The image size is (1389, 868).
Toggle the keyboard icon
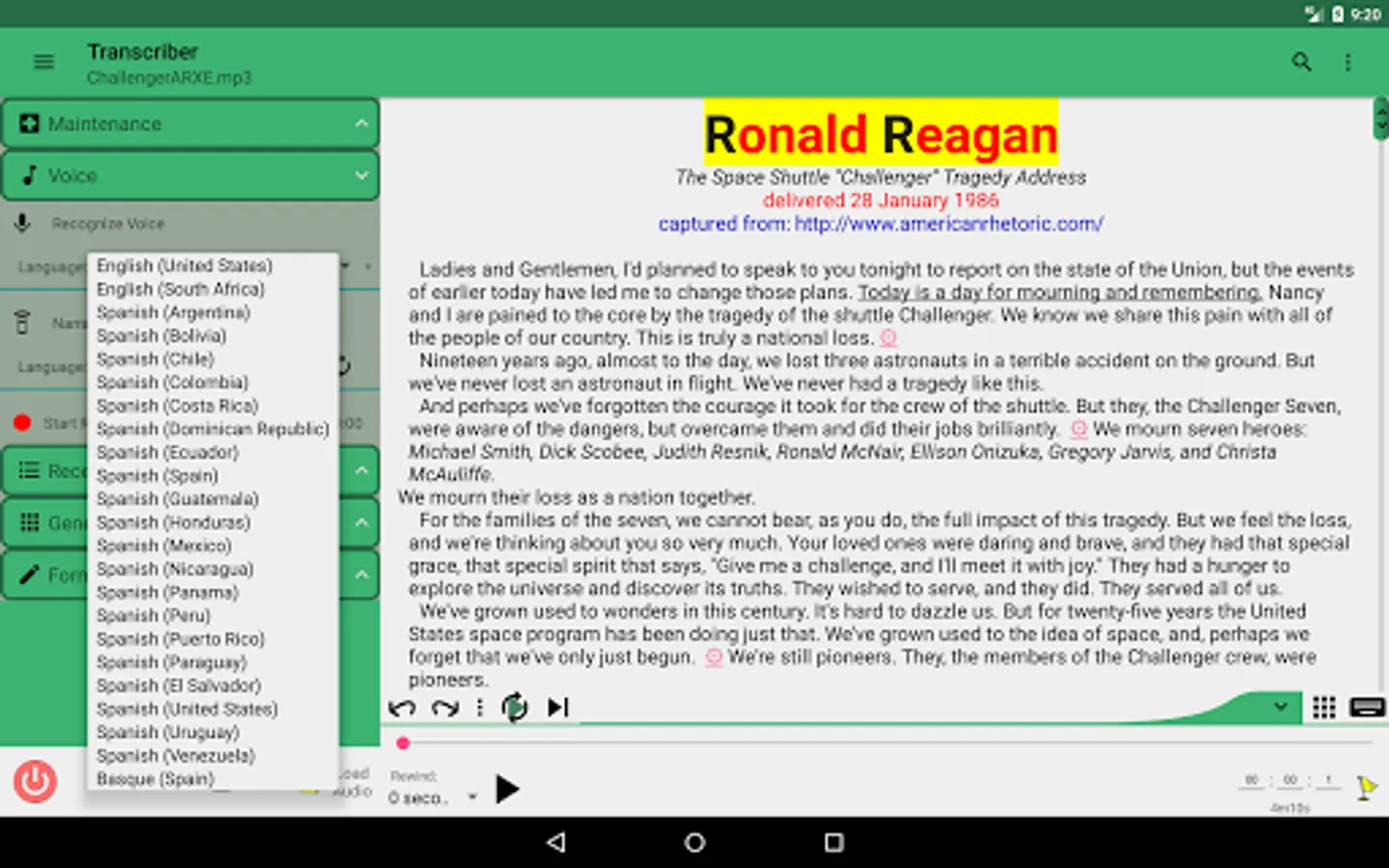(x=1368, y=708)
